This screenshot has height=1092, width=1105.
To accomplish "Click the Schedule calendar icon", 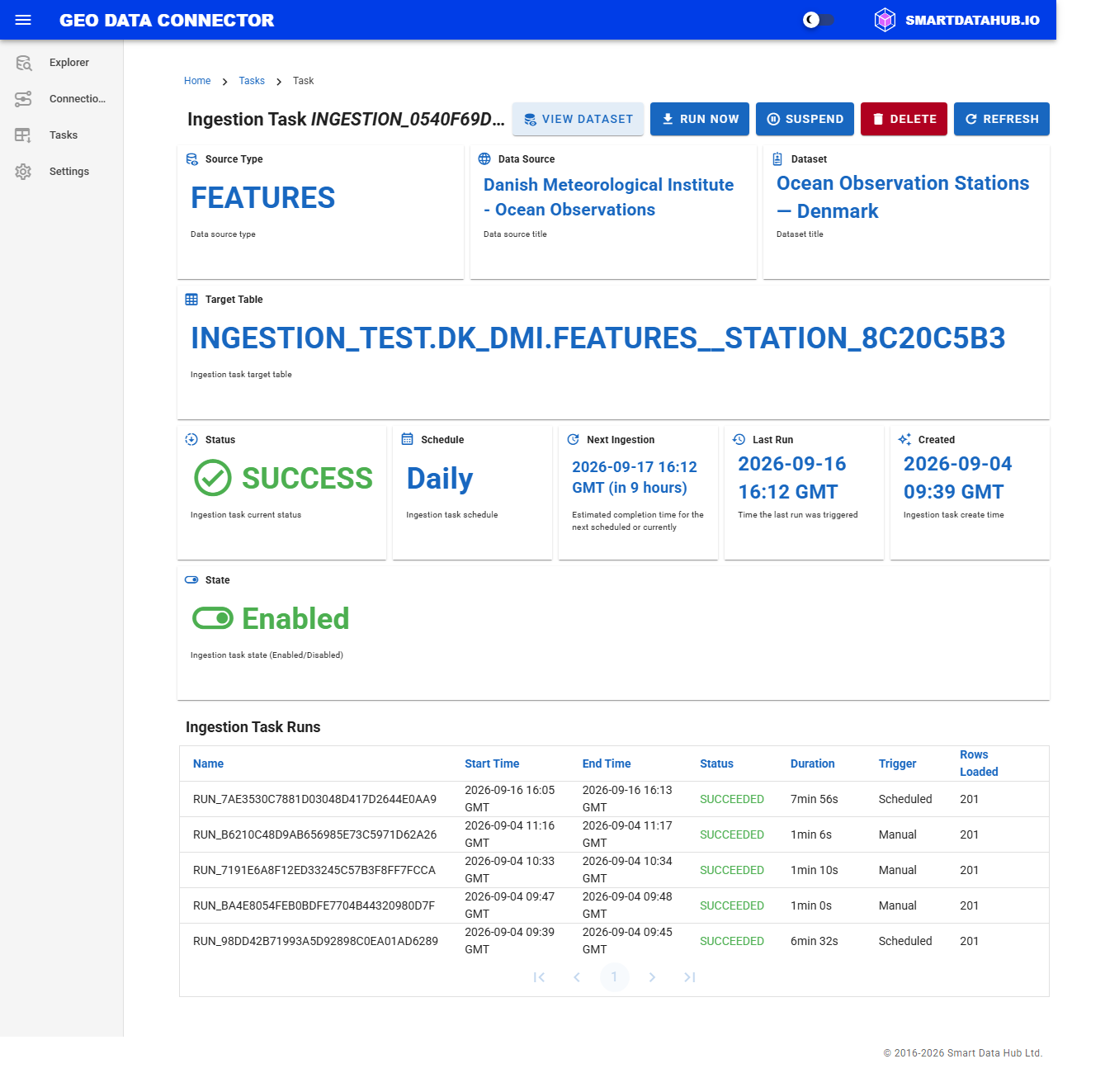I will tap(407, 439).
